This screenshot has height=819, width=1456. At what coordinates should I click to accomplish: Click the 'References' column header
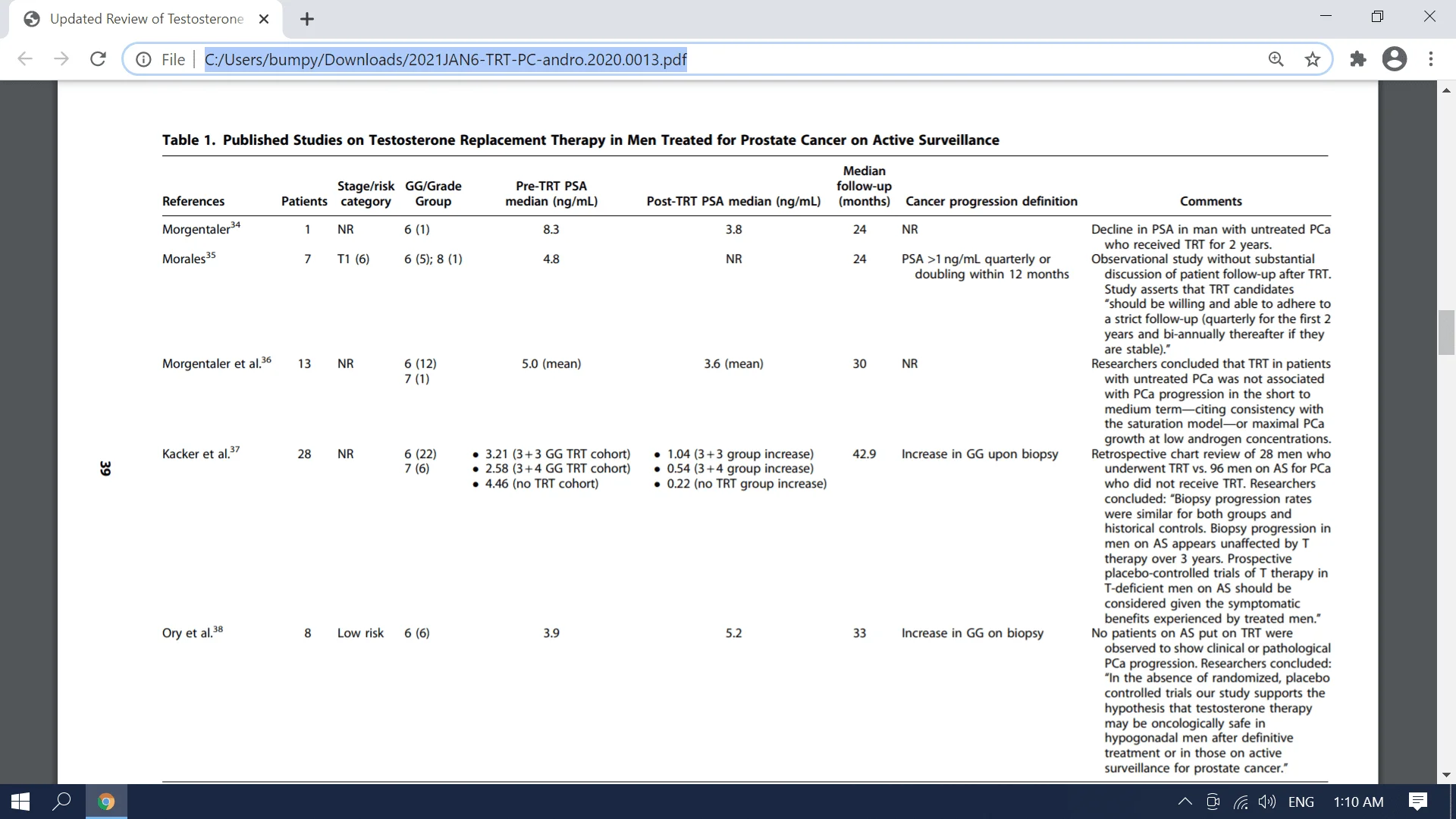click(x=193, y=201)
